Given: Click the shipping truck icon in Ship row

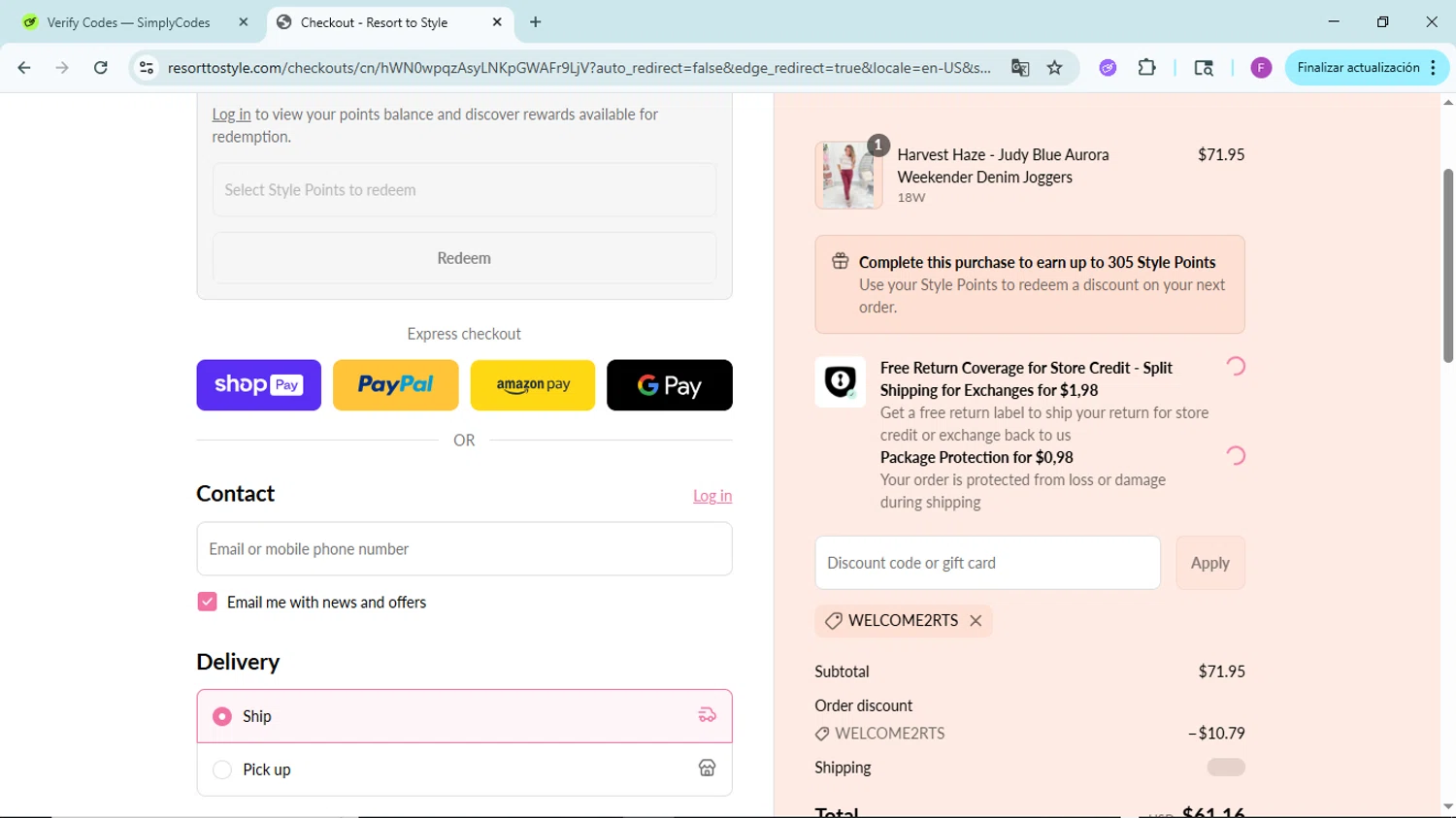Looking at the screenshot, I should 707,715.
